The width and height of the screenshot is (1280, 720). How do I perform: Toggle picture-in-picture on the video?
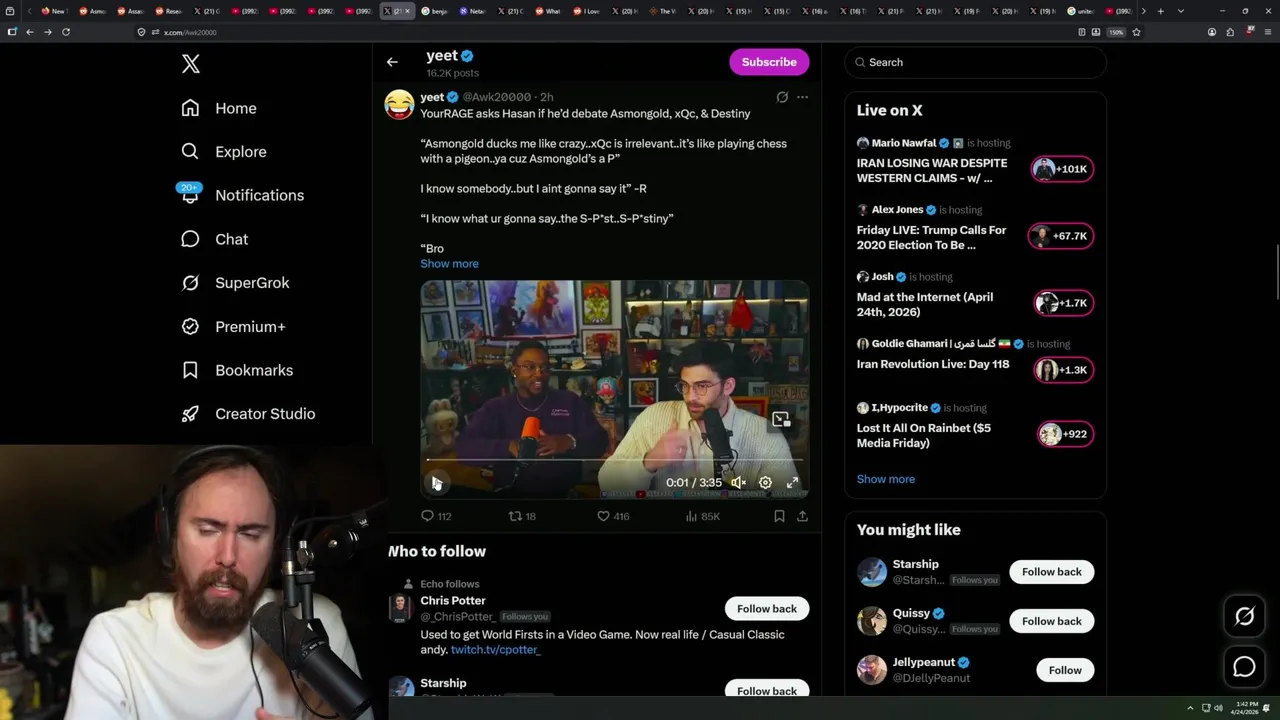[x=781, y=420]
